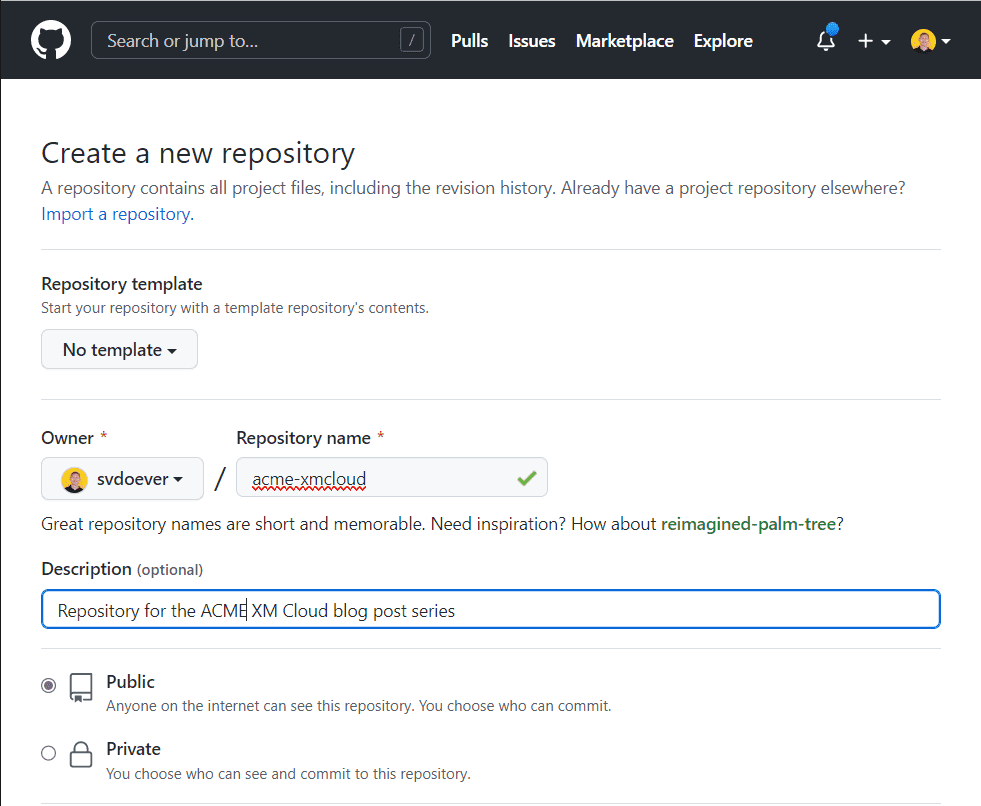Open the GitHub home logo
This screenshot has width=981, height=806.
coord(51,41)
